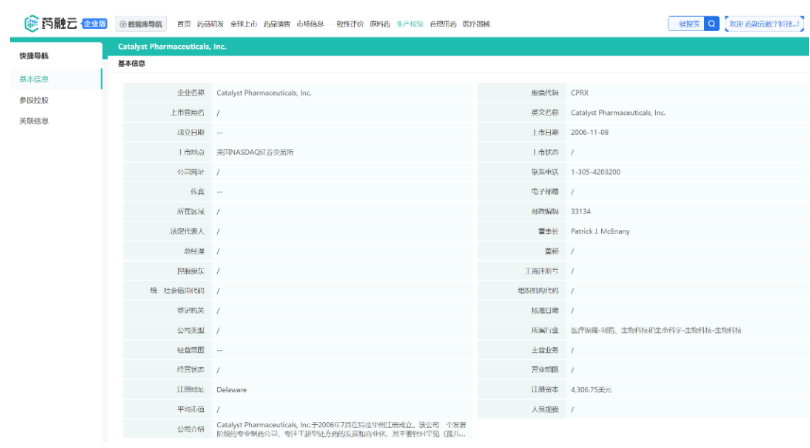810x448 pixels.
Task: Click the registered address value Delaware
Action: click(x=231, y=390)
